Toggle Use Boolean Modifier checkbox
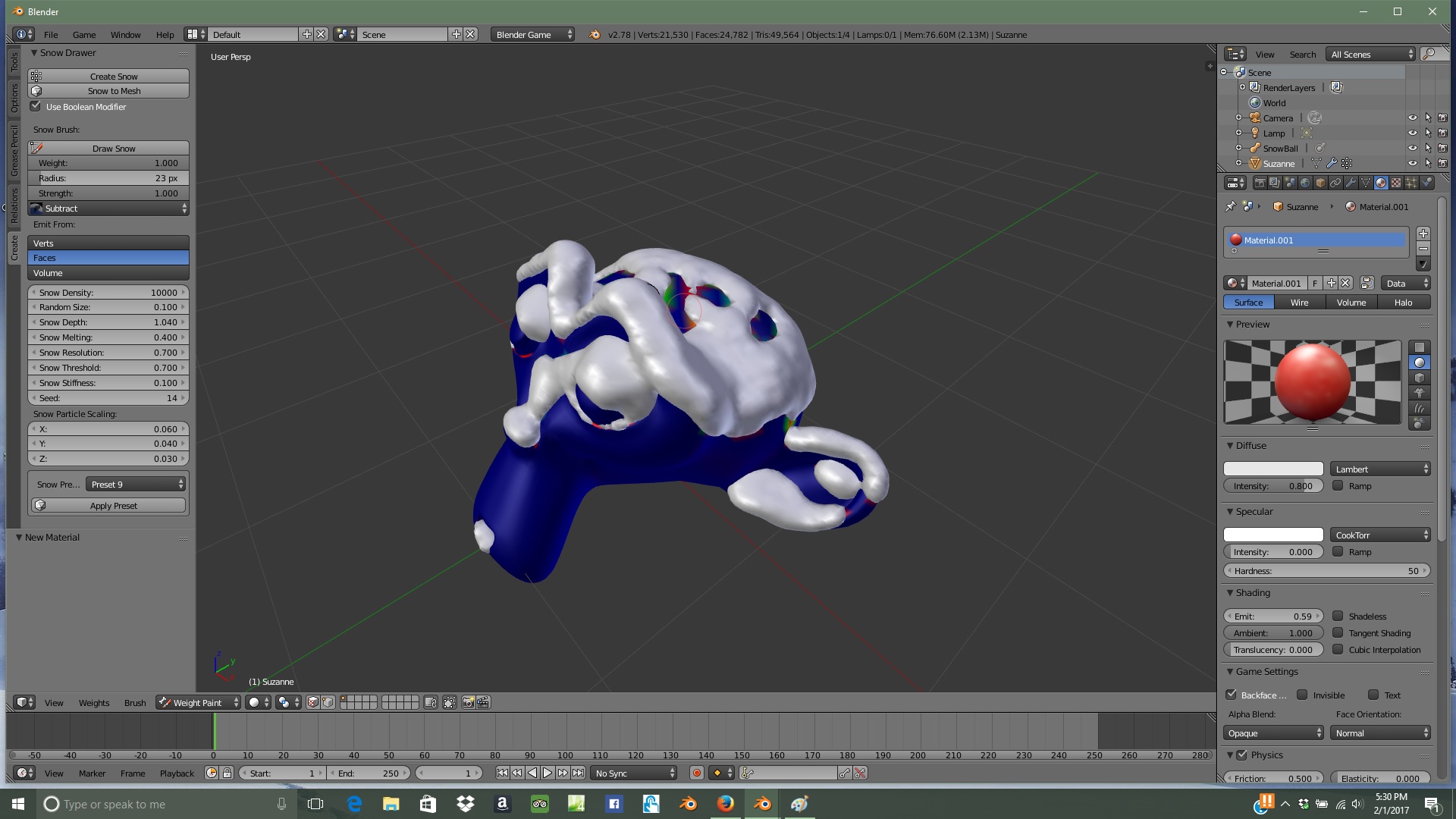 [36, 106]
